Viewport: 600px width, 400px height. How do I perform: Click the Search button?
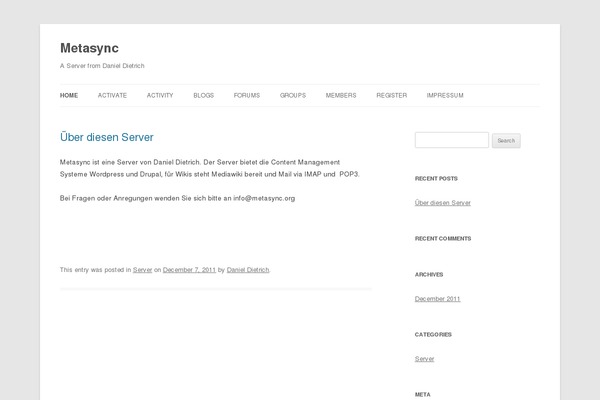click(506, 140)
